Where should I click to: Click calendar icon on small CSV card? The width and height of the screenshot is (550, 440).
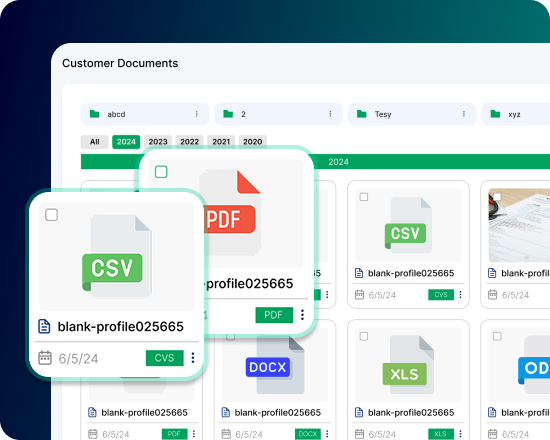360,295
